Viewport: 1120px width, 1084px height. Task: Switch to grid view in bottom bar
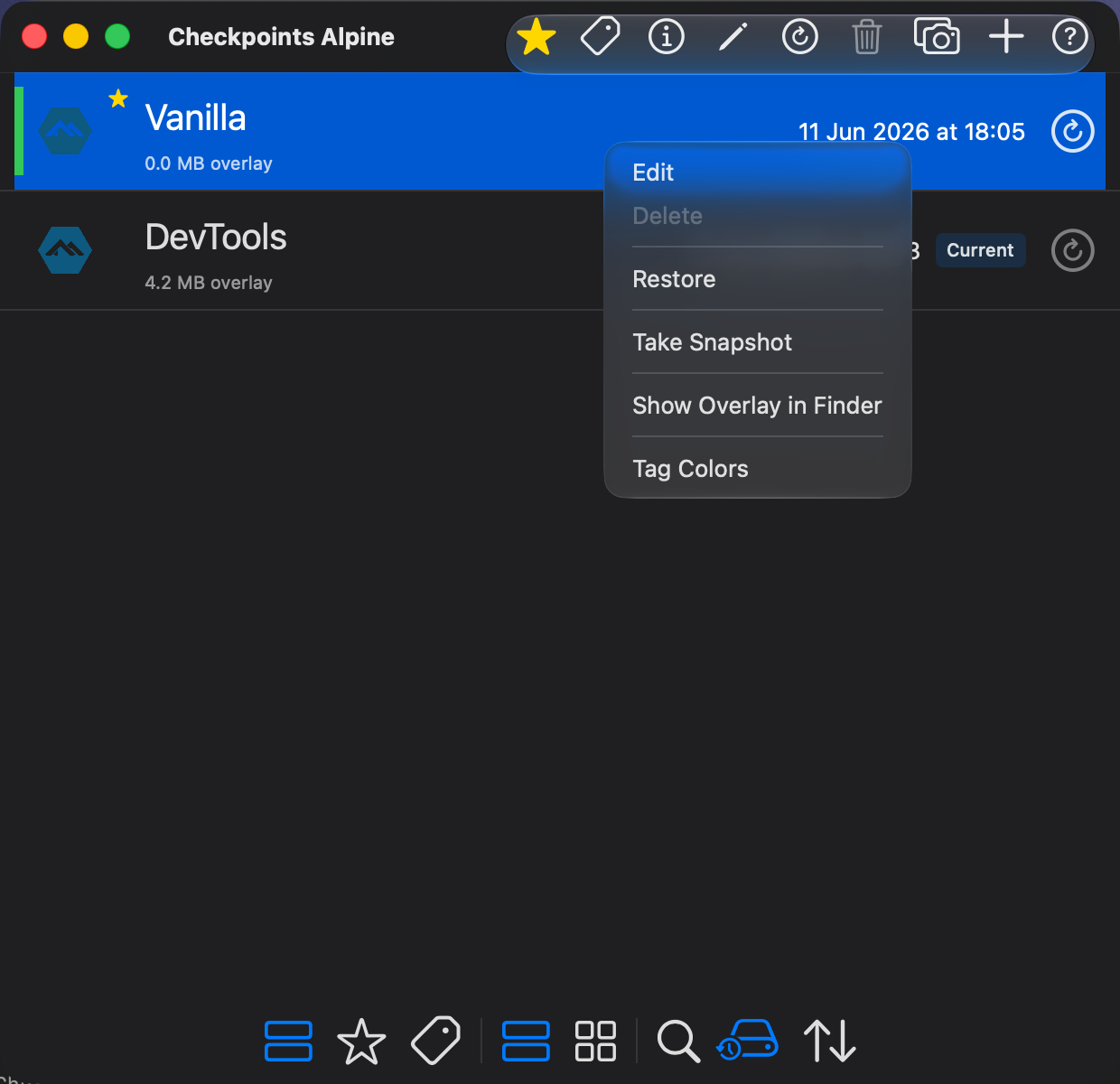pyautogui.click(x=596, y=1041)
